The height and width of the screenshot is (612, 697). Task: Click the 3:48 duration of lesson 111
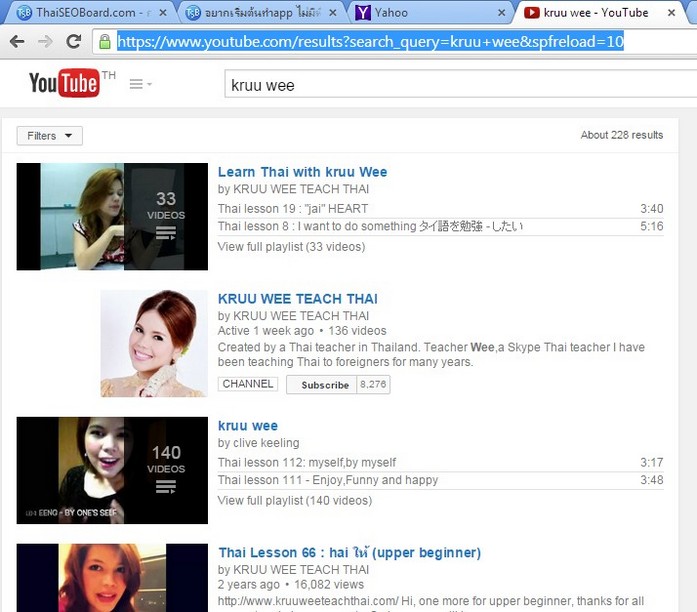tap(652, 480)
